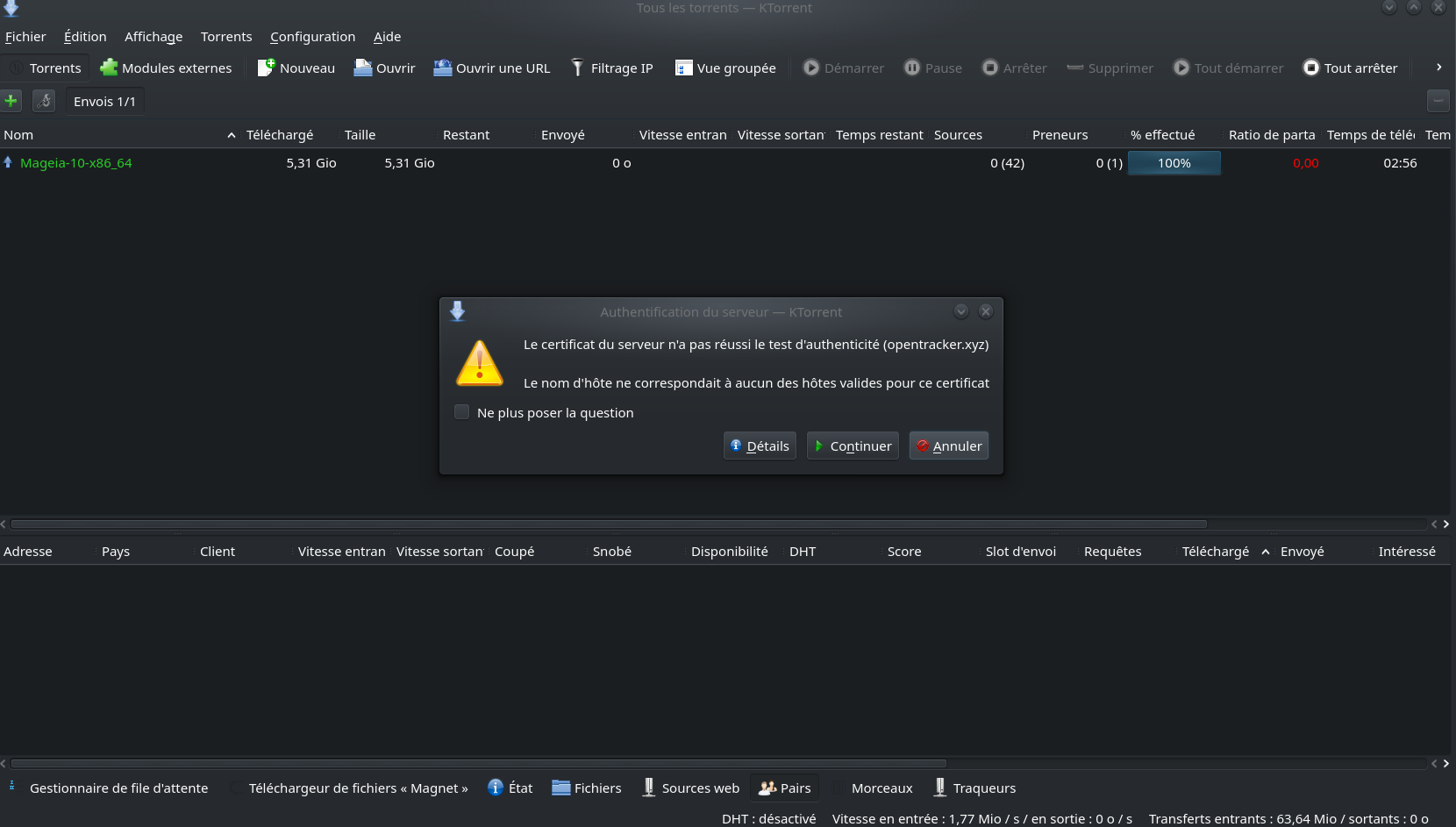Screen dimensions: 1456x827
Task: Open the Édition menu
Action: [x=85, y=36]
